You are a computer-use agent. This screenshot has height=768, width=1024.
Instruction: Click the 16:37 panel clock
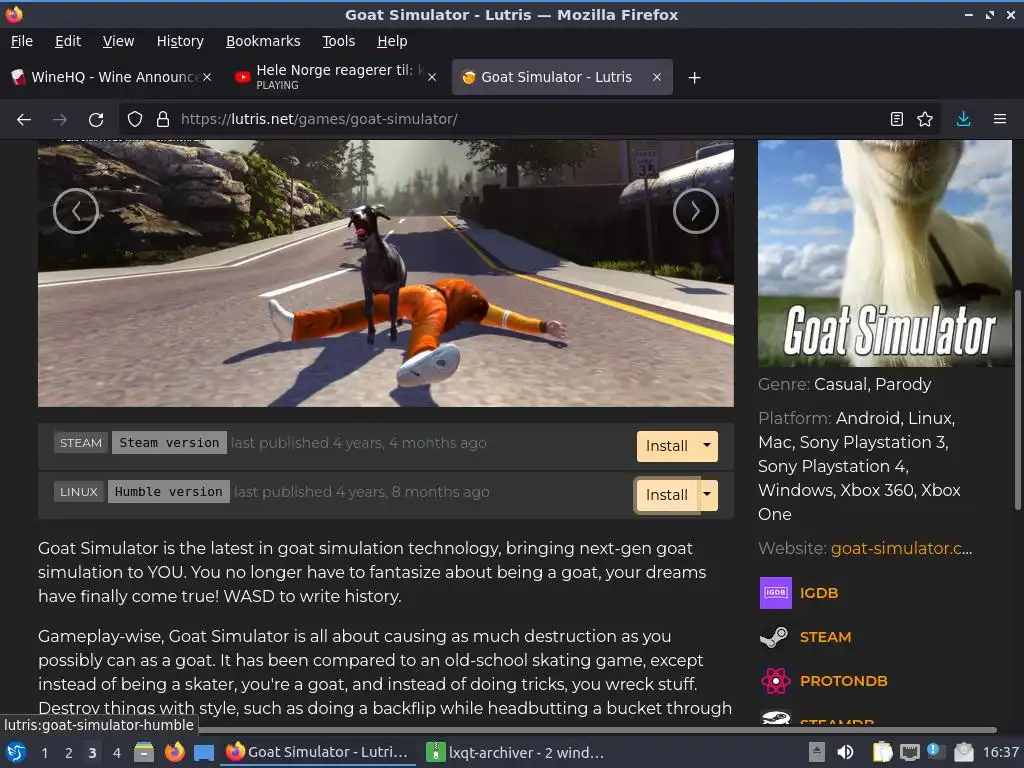coord(1000,752)
